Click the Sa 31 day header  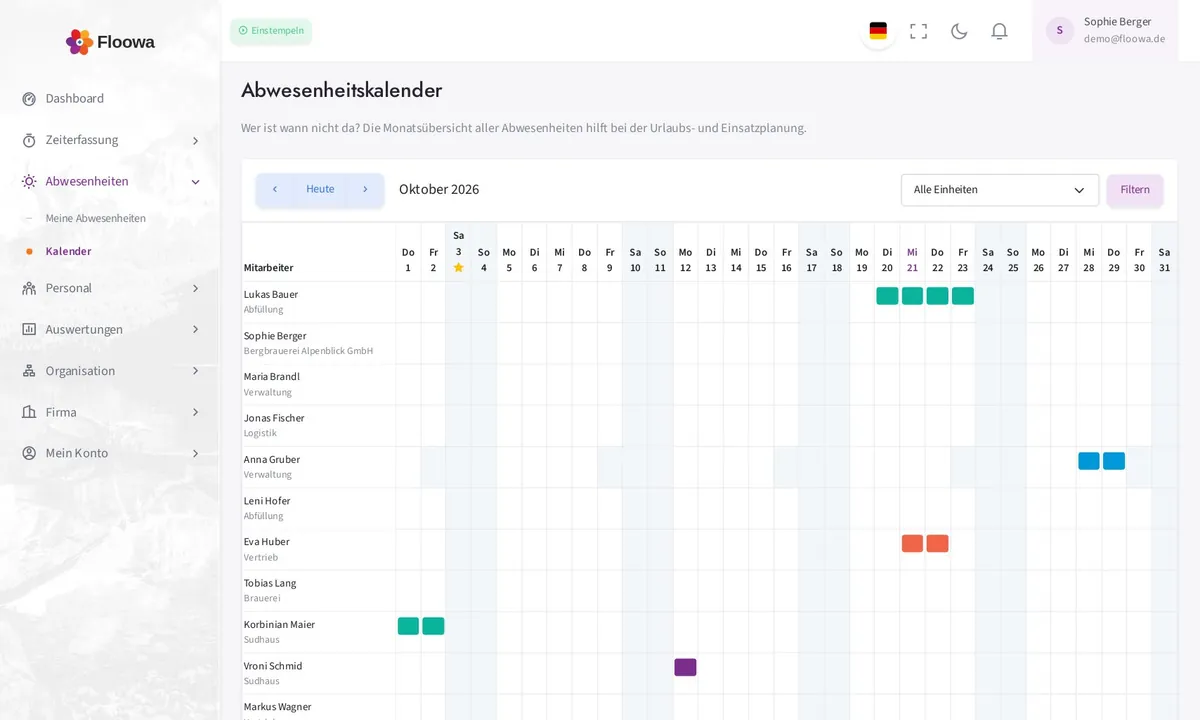coord(1164,260)
